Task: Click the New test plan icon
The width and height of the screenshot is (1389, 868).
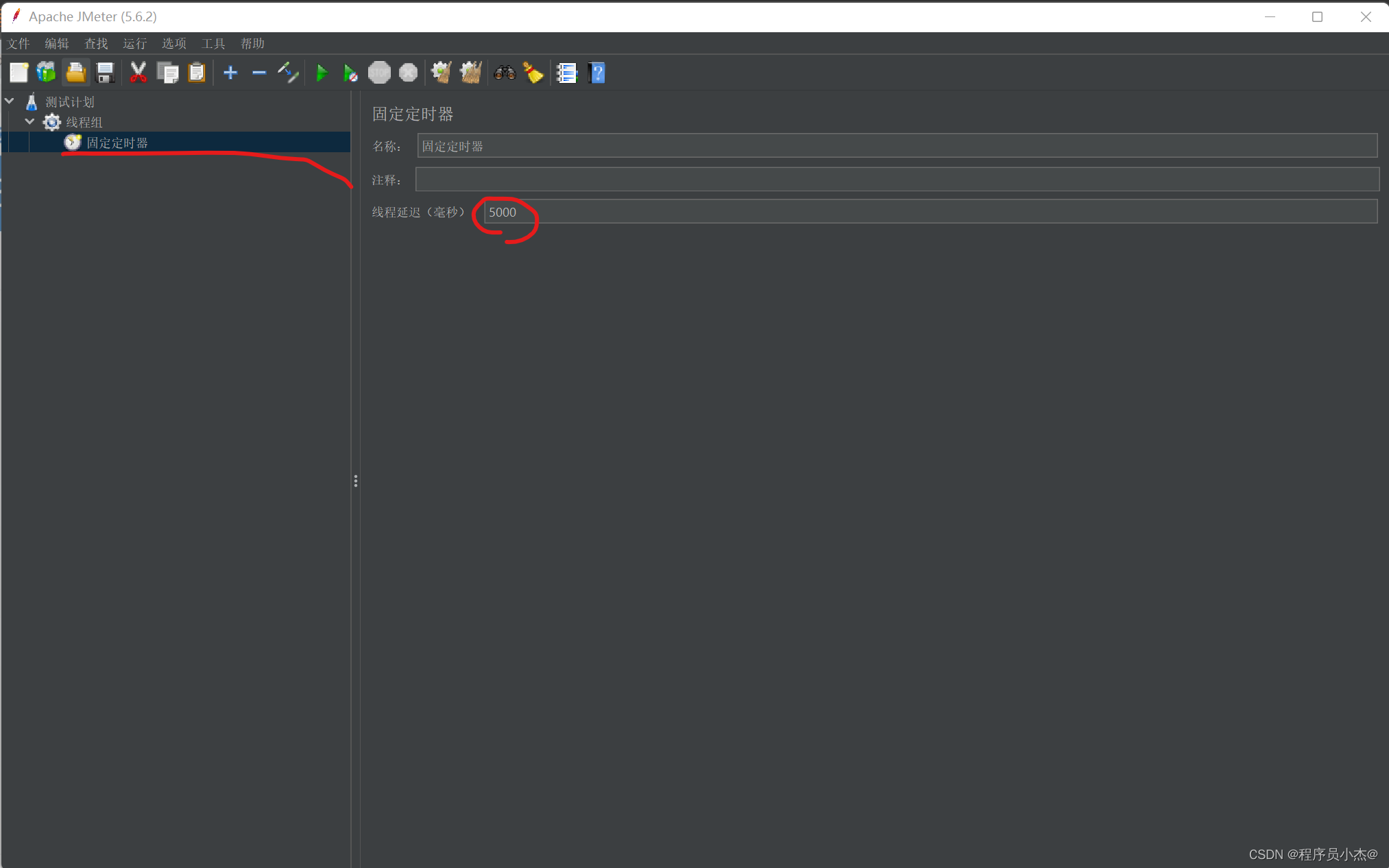Action: pyautogui.click(x=19, y=73)
